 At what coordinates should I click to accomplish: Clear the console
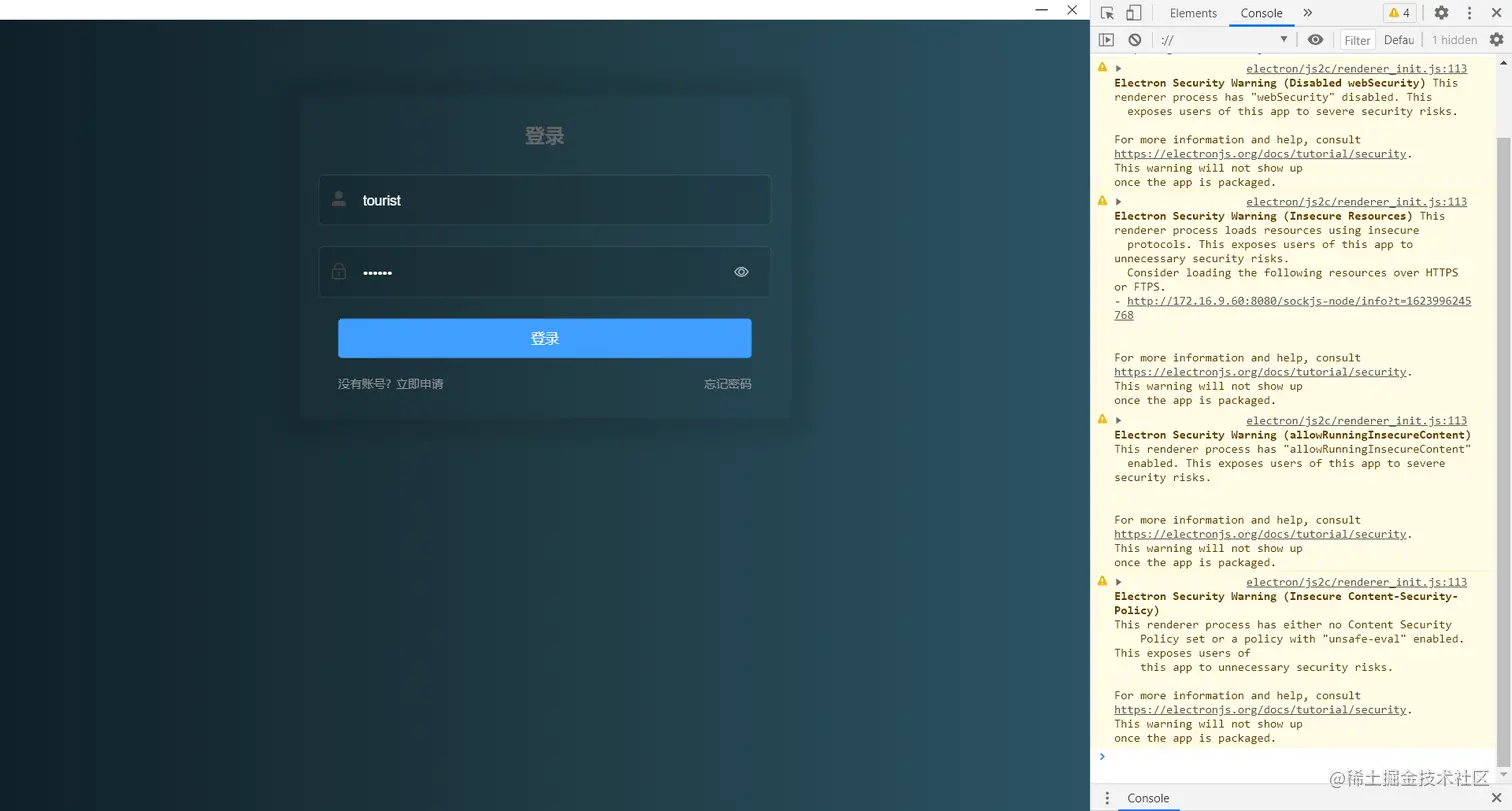point(1134,40)
